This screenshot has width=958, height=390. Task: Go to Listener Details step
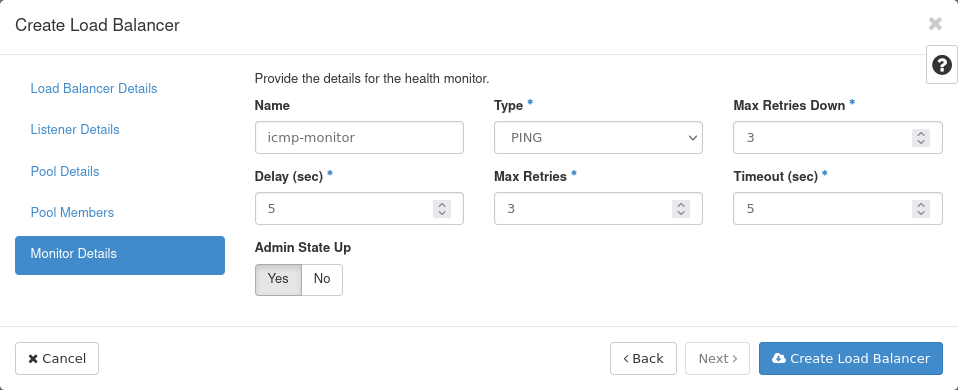(x=75, y=130)
